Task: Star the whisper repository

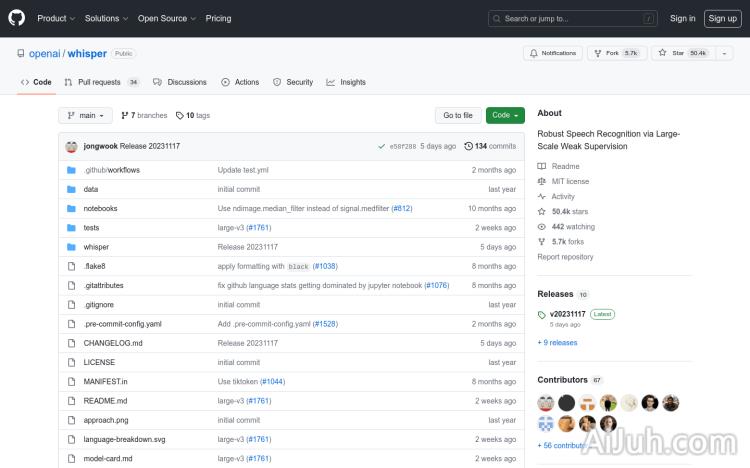Action: 678,53
